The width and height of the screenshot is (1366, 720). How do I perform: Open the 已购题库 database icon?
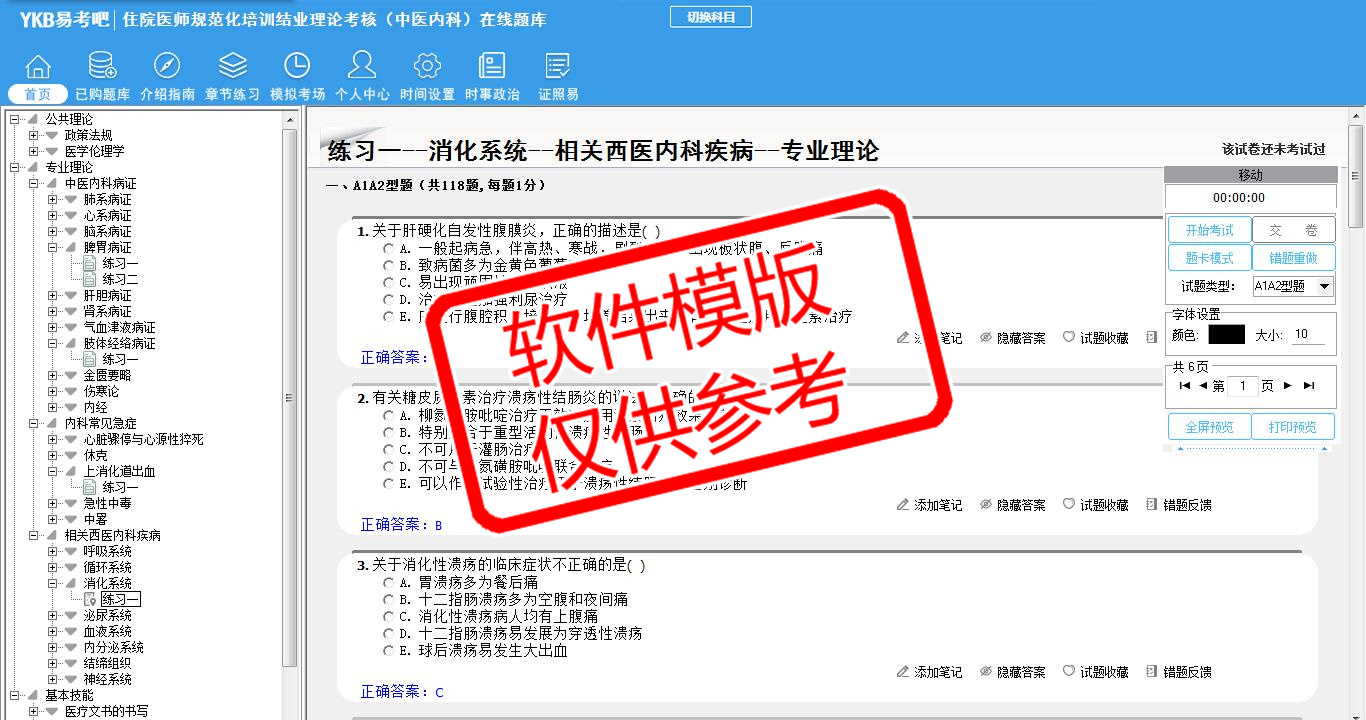point(102,67)
